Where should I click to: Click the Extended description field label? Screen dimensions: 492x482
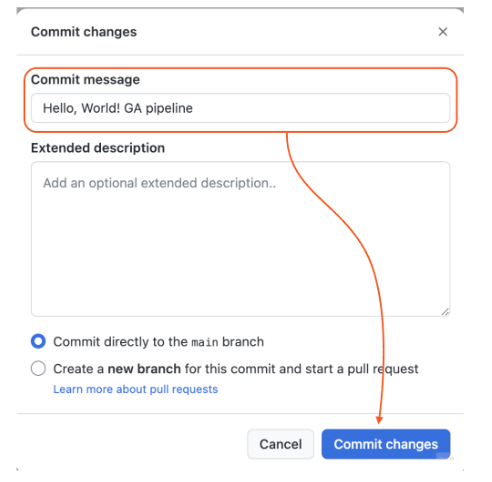98,148
